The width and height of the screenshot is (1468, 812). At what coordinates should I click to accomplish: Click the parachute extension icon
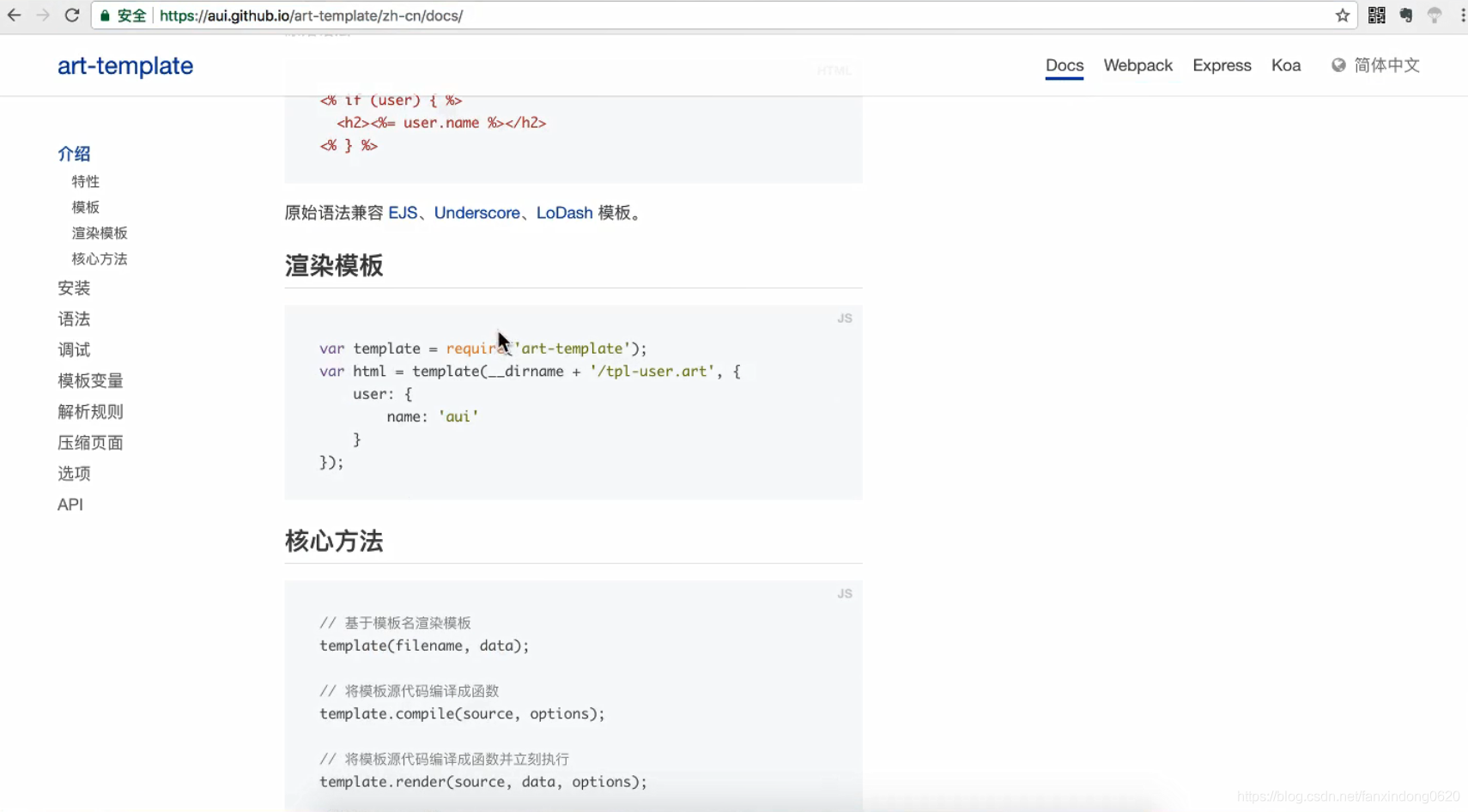pos(1434,15)
